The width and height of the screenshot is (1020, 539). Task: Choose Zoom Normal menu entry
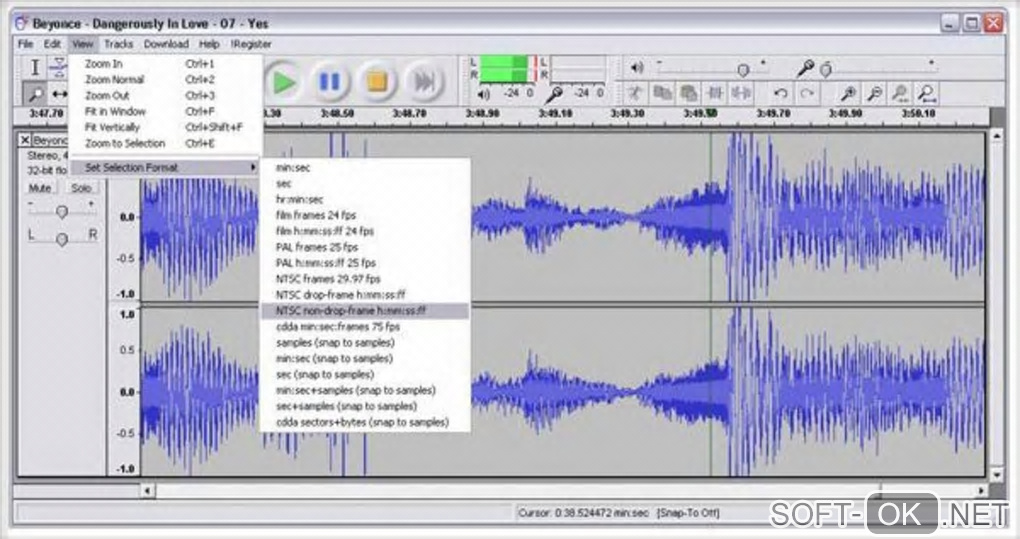165,79
